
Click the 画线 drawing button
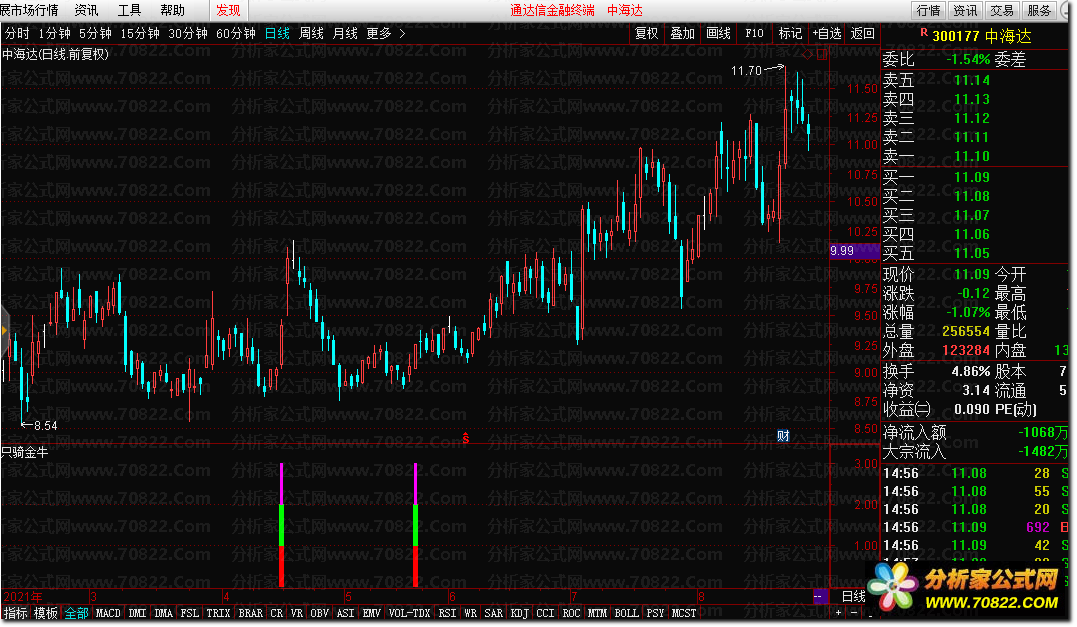click(x=718, y=33)
